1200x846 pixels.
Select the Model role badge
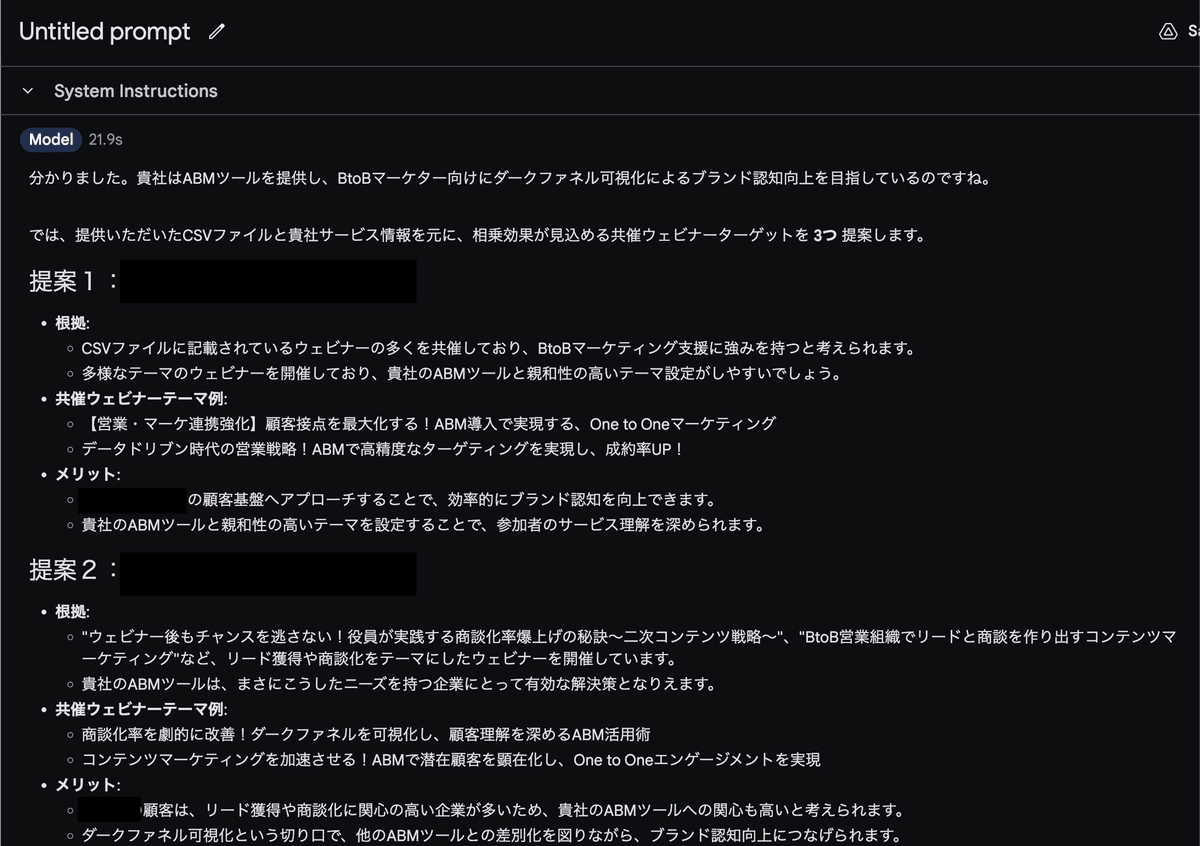[50, 139]
